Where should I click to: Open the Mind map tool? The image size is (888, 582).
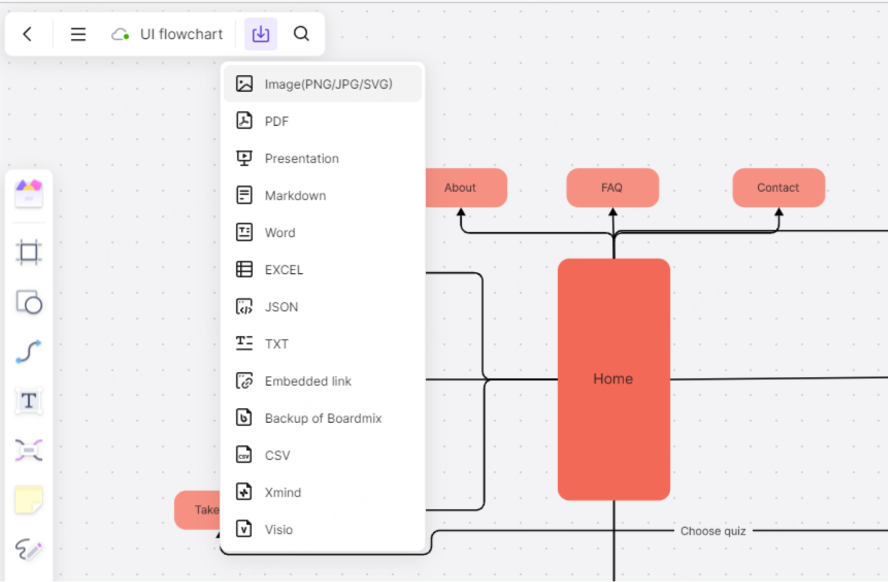pyautogui.click(x=28, y=451)
